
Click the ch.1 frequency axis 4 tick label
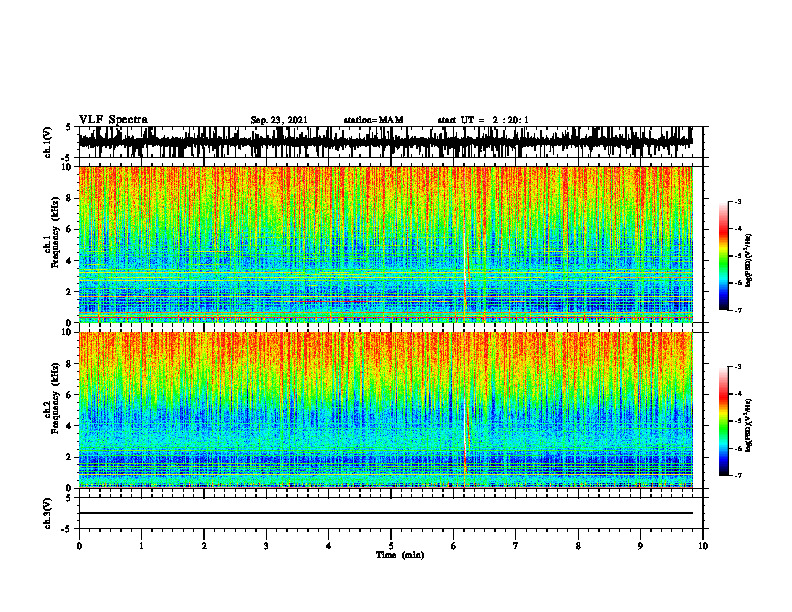[70, 261]
